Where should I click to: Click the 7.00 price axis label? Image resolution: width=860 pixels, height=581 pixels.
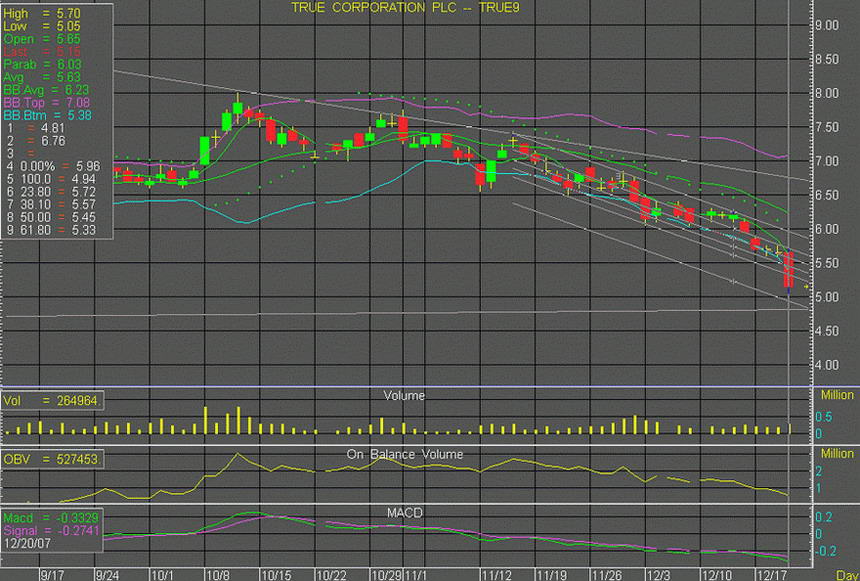[827, 161]
